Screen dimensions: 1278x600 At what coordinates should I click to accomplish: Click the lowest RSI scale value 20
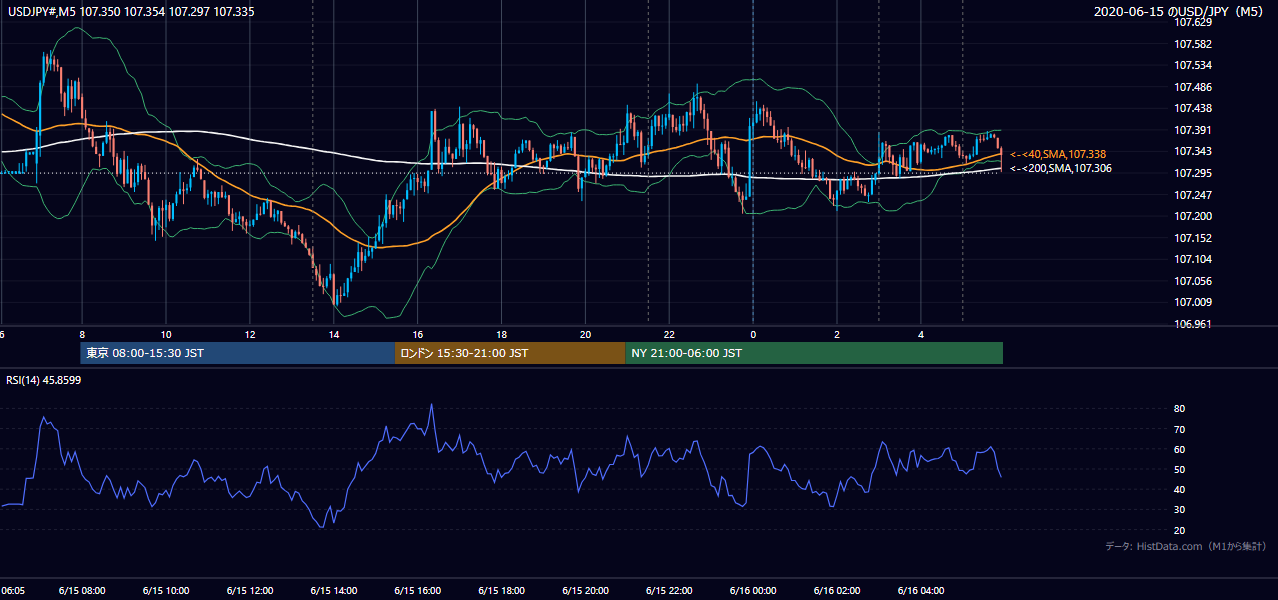(x=1180, y=530)
